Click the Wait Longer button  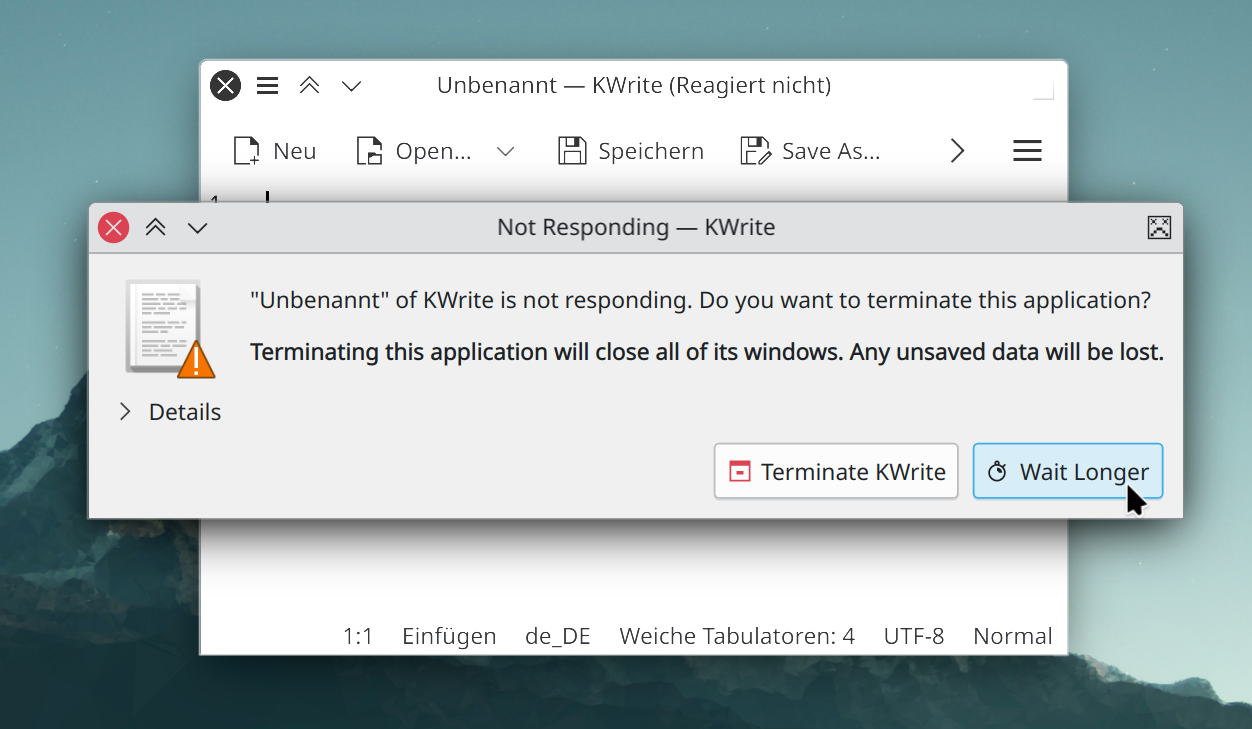pos(1067,472)
